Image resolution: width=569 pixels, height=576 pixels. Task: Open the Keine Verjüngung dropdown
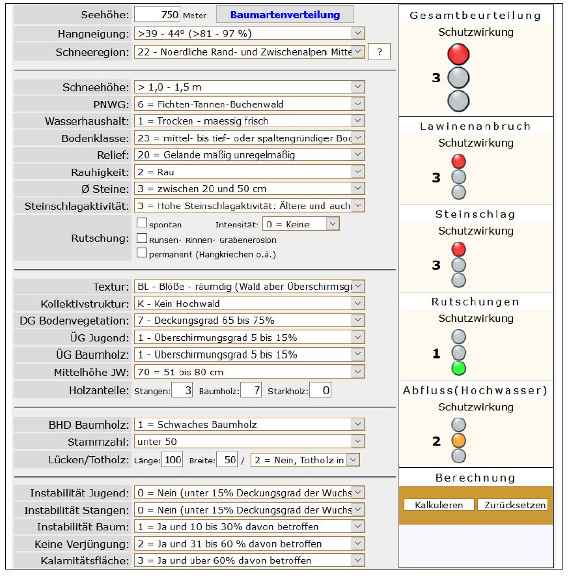point(249,543)
